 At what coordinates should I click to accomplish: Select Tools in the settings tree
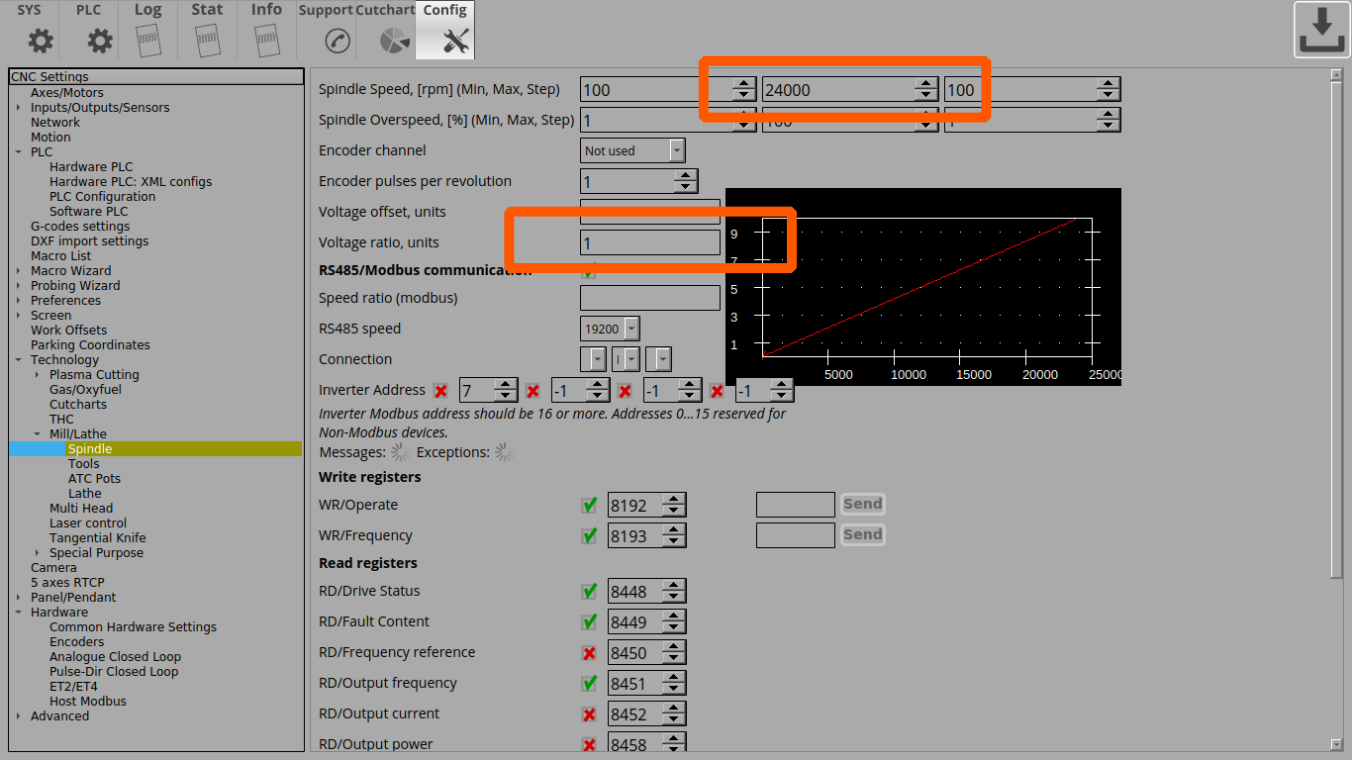84,464
